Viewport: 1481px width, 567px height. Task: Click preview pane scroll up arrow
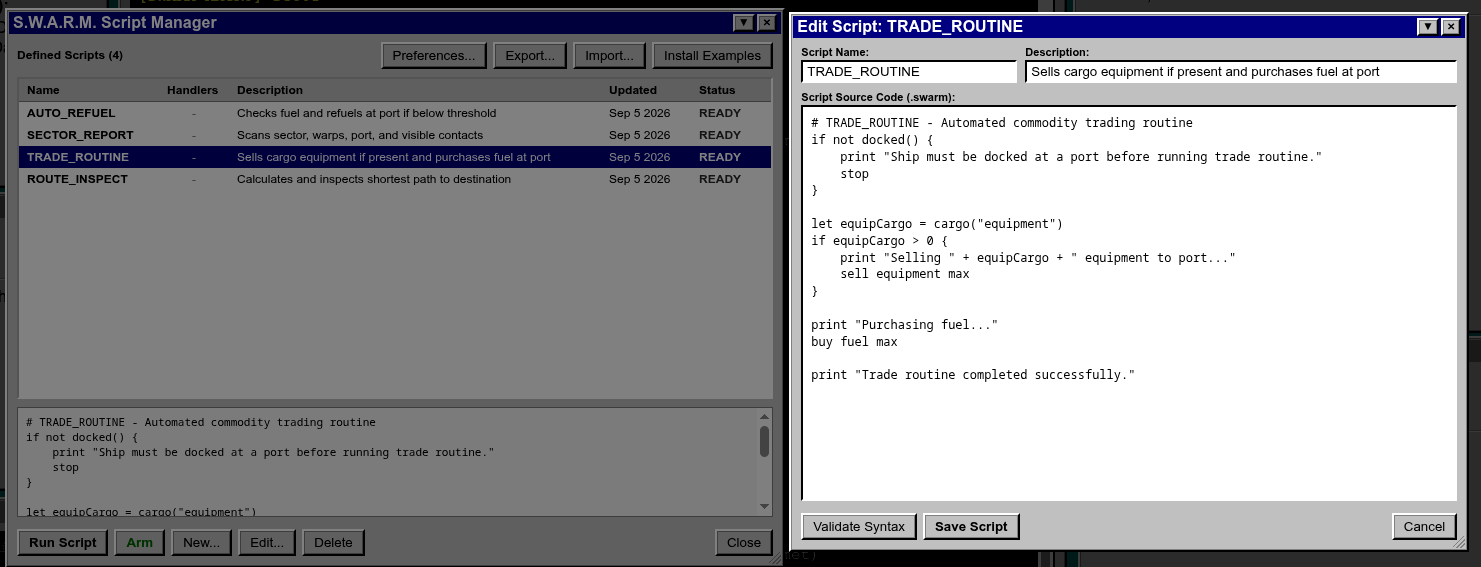pyautogui.click(x=764, y=417)
